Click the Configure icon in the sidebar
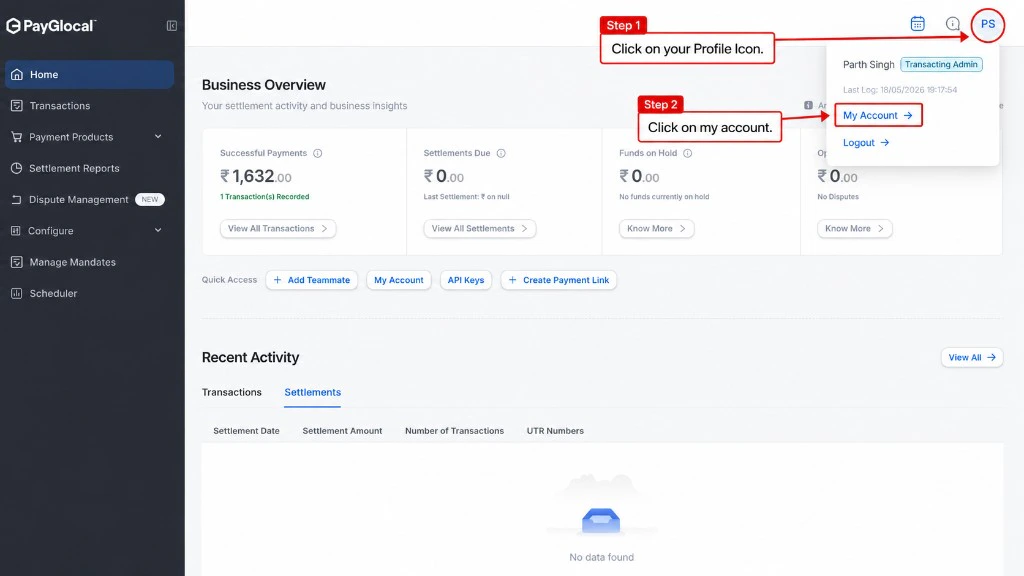The image size is (1024, 576). pyautogui.click(x=16, y=231)
